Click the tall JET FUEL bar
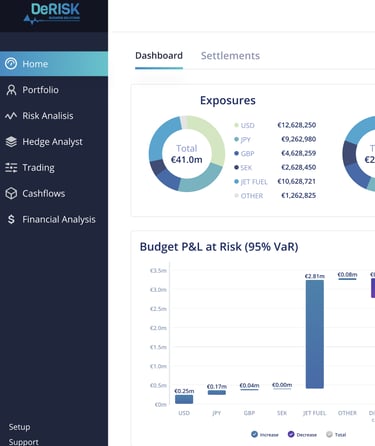The height and width of the screenshot is (446, 375). tap(315, 334)
